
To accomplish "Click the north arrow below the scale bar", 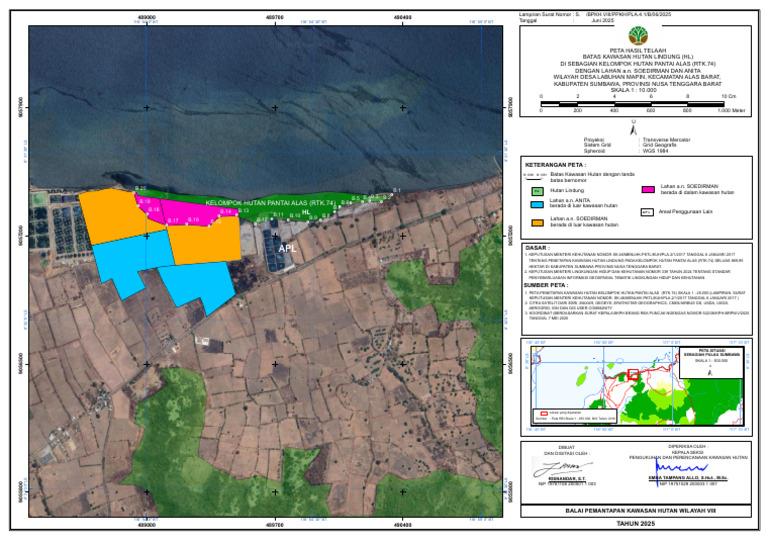I will [x=633, y=128].
